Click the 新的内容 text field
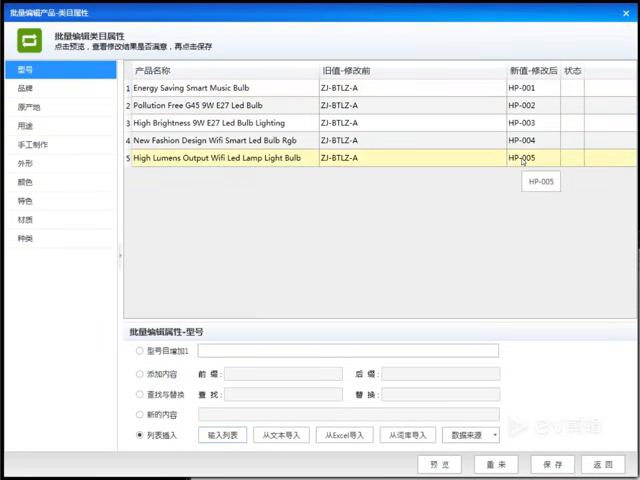Viewport: 640px width, 480px height. (349, 414)
